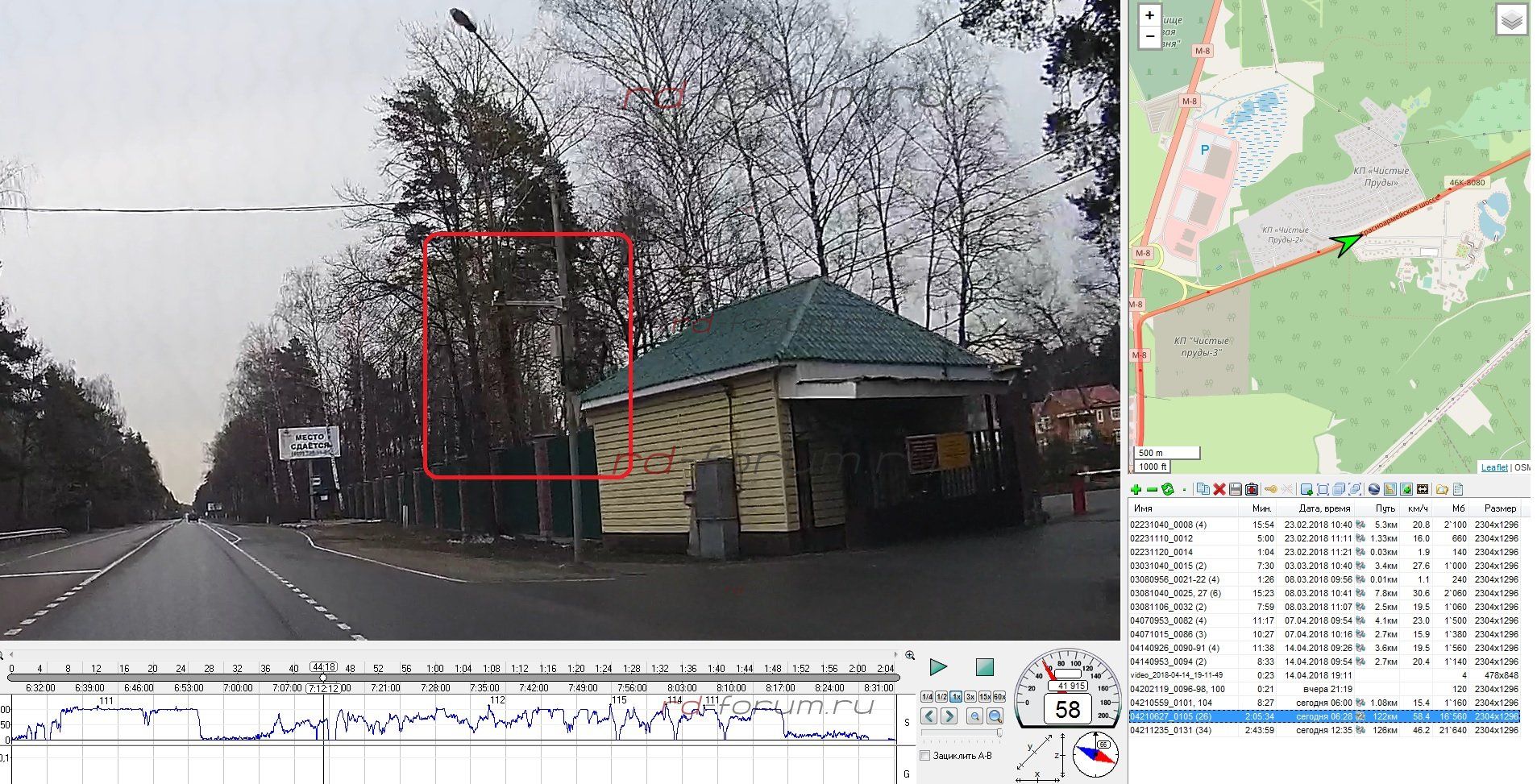Open the yellow folder icon in toolbar
1537x784 pixels.
tap(1441, 490)
